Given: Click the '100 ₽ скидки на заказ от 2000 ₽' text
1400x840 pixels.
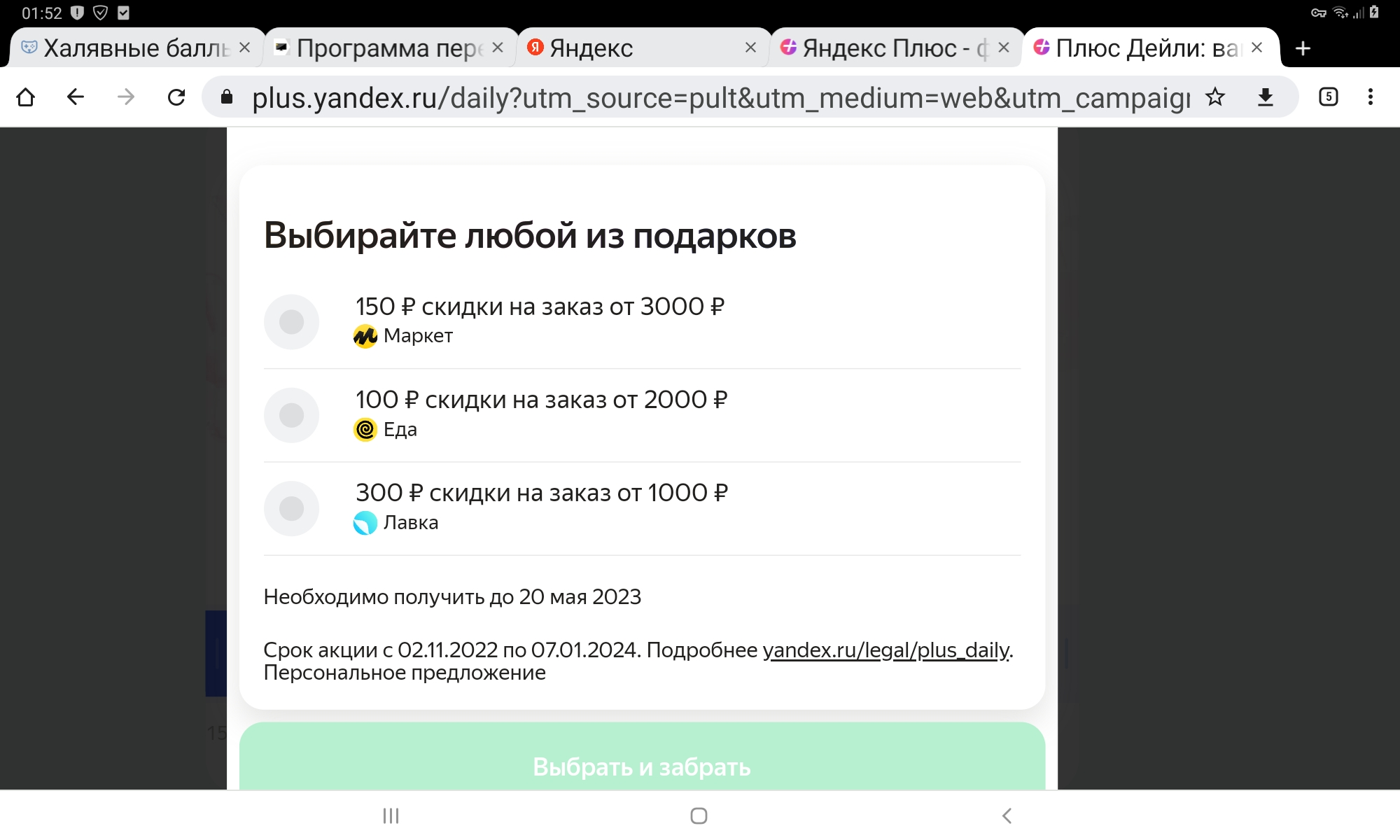Looking at the screenshot, I should click(x=542, y=400).
